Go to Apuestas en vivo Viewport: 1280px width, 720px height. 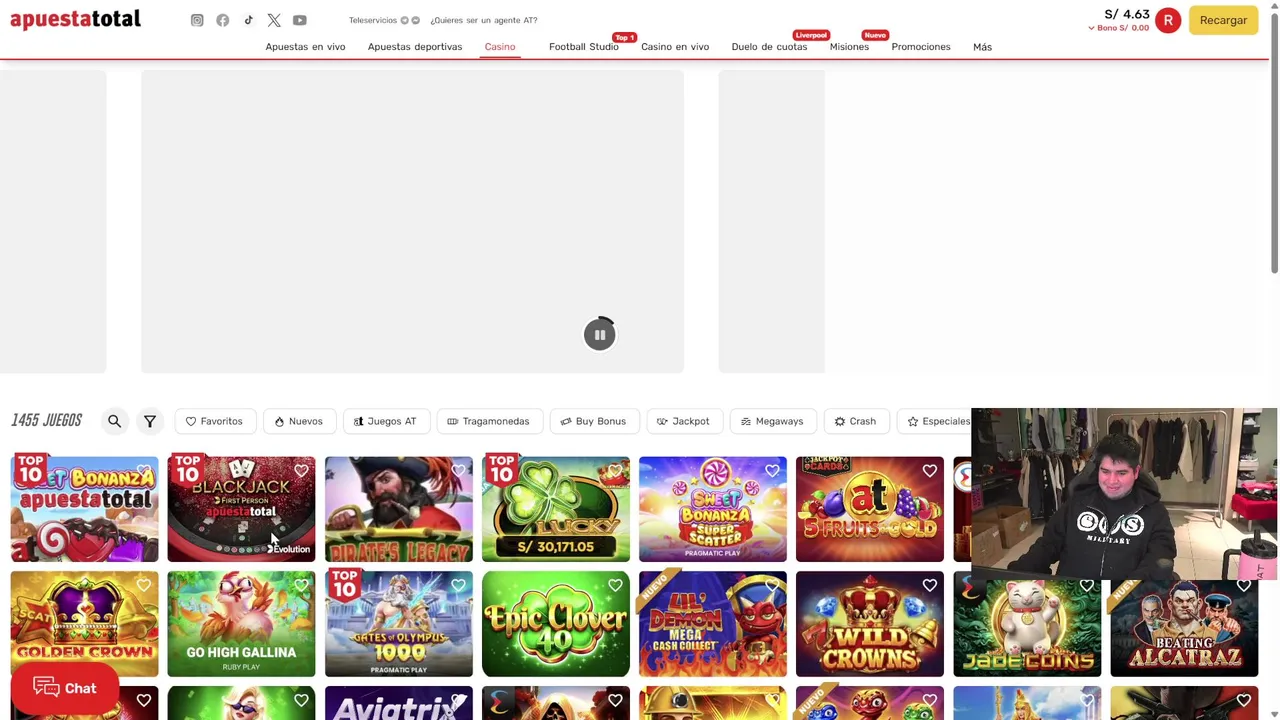(305, 47)
